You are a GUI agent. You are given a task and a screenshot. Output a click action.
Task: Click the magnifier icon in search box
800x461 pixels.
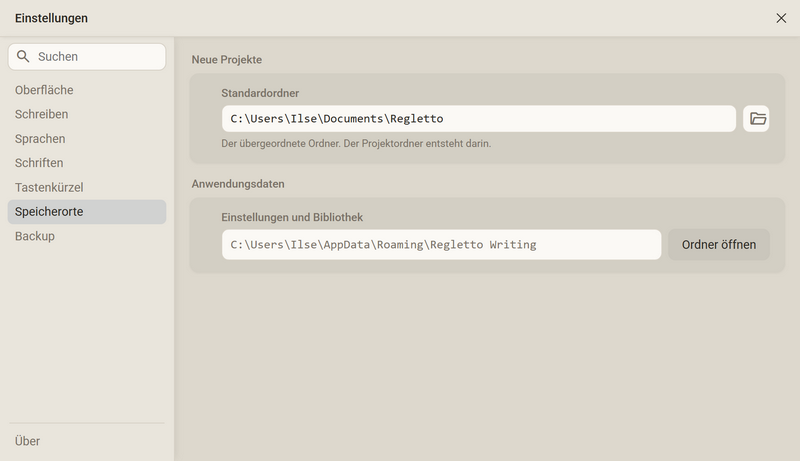tap(23, 57)
